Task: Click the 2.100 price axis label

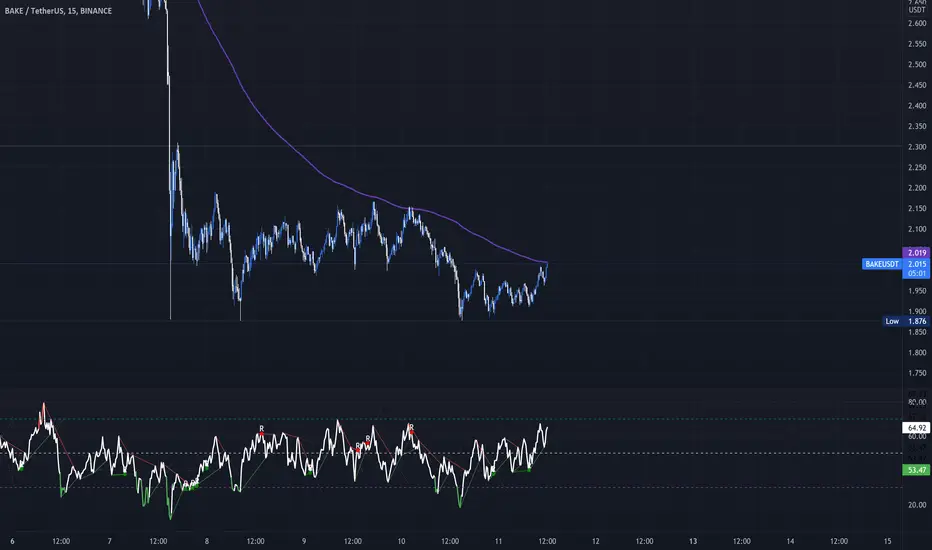Action: point(917,229)
